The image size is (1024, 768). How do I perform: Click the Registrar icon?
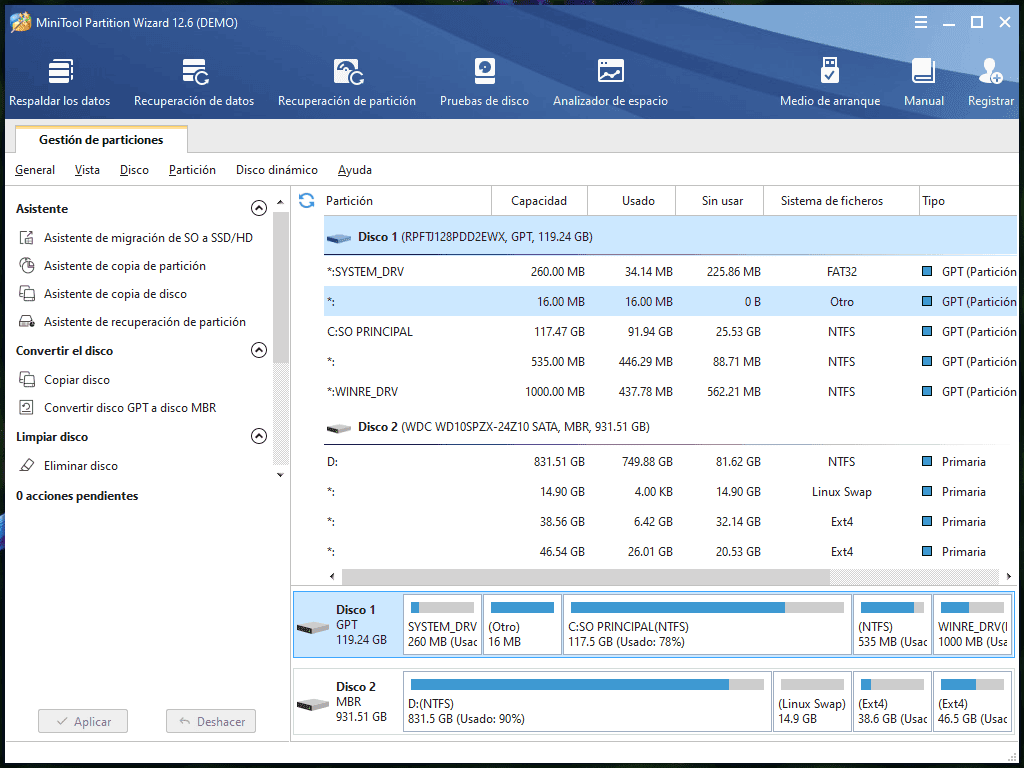(x=990, y=82)
